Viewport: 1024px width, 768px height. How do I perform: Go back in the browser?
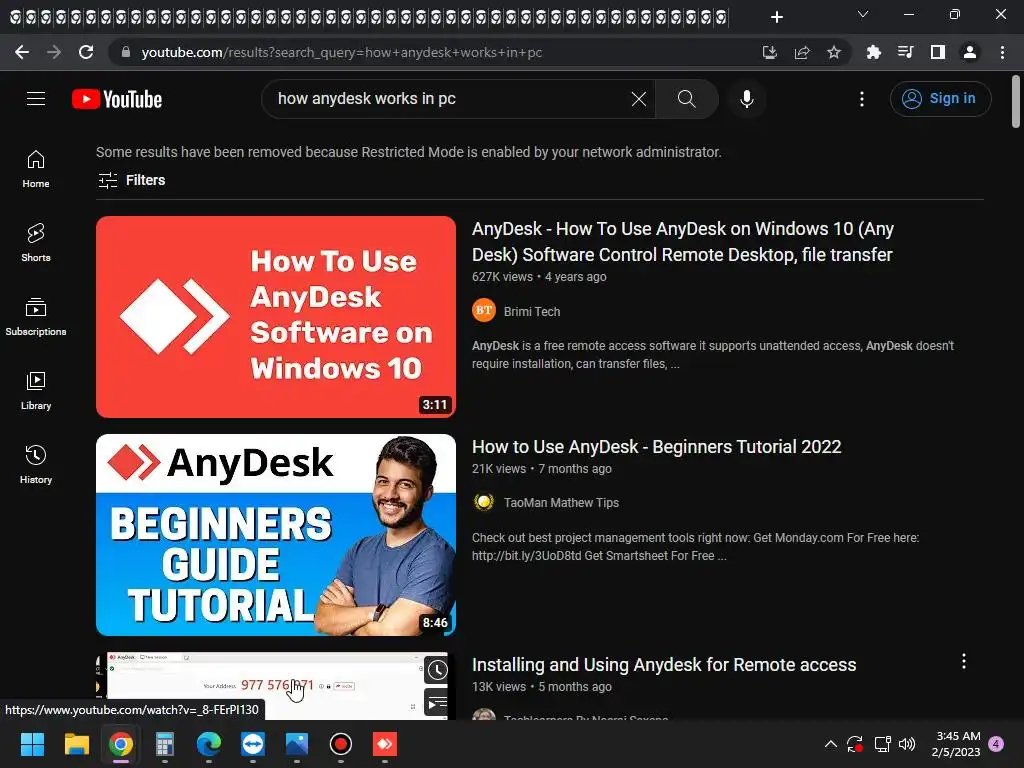22,52
